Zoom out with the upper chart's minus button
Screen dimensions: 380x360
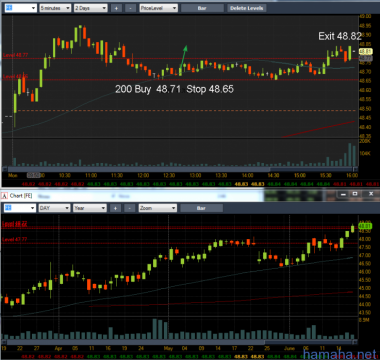(x=130, y=8)
